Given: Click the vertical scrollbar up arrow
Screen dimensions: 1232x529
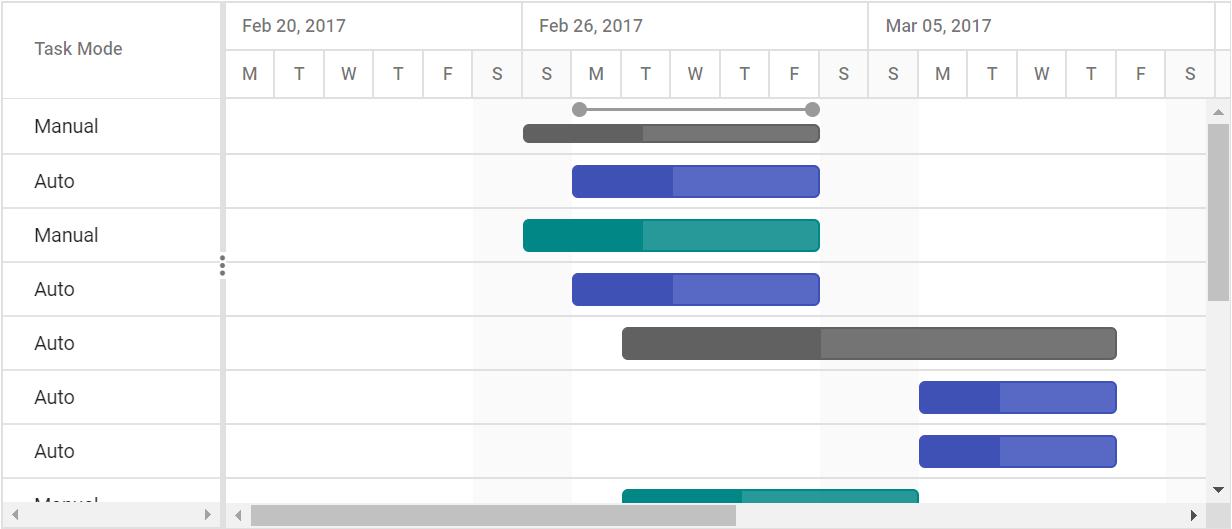Looking at the screenshot, I should pos(1218,111).
